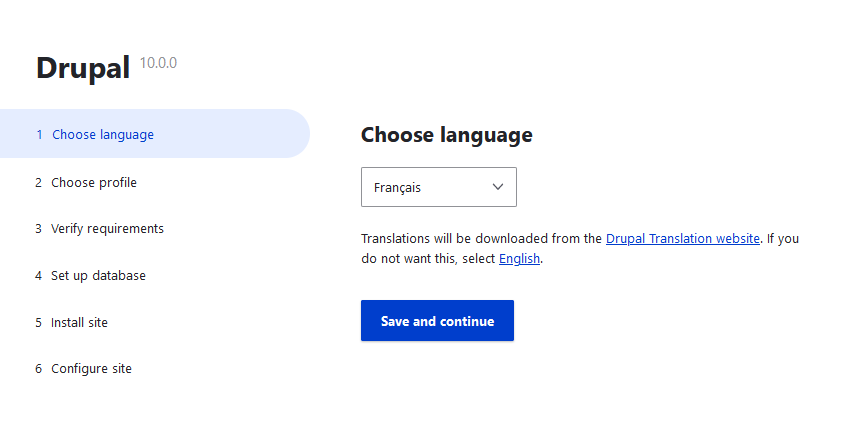Select the Set up database step
This screenshot has width=852, height=428.
coord(90,275)
